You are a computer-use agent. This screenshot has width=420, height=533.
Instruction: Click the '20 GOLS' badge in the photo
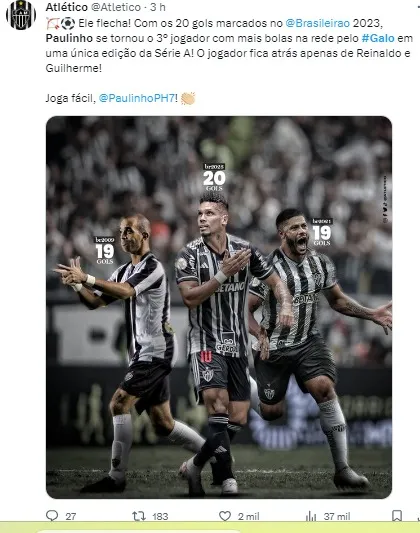(x=214, y=177)
